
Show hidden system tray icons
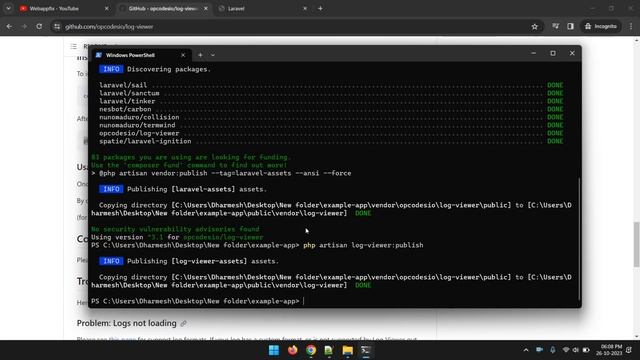(x=526, y=350)
